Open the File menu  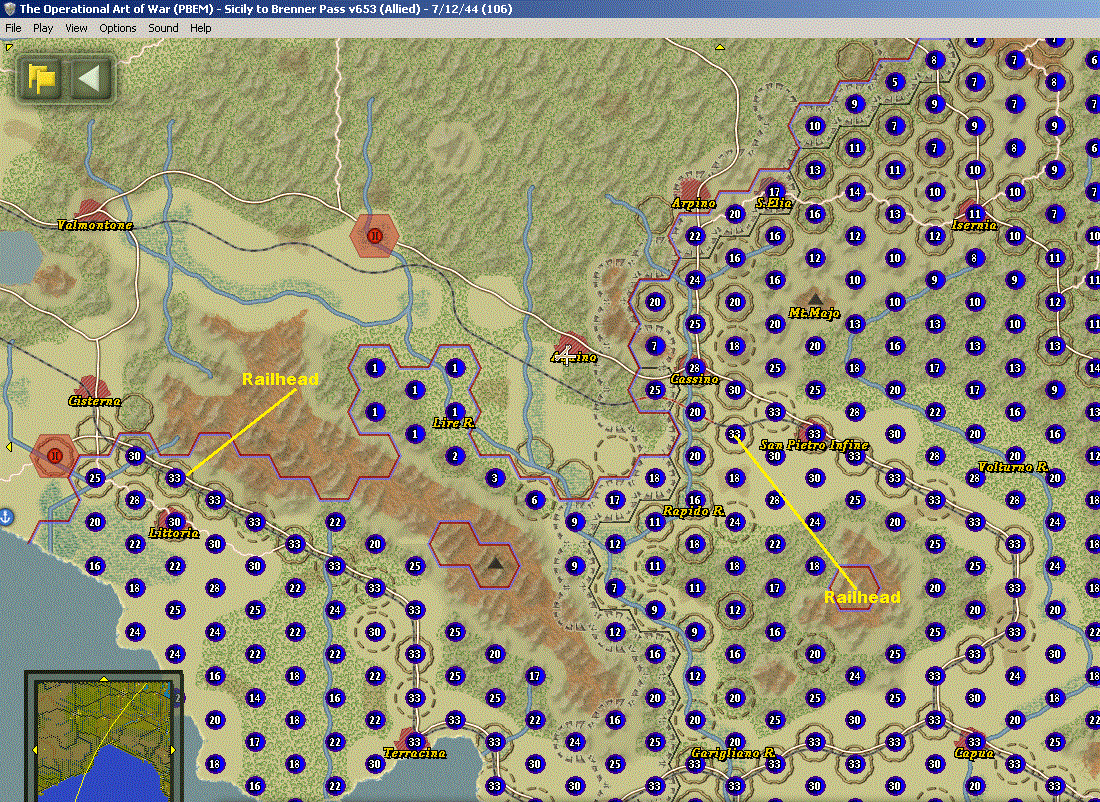[x=13, y=28]
